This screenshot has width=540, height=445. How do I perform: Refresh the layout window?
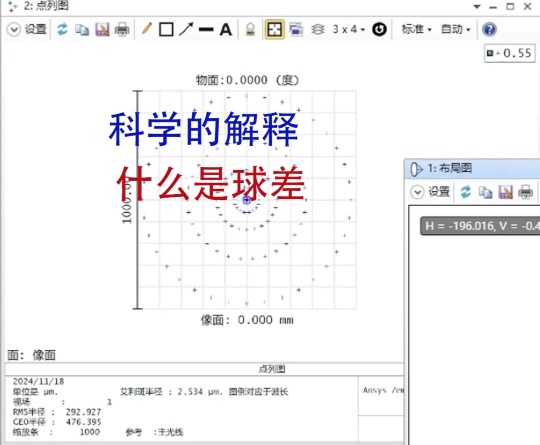point(466,192)
